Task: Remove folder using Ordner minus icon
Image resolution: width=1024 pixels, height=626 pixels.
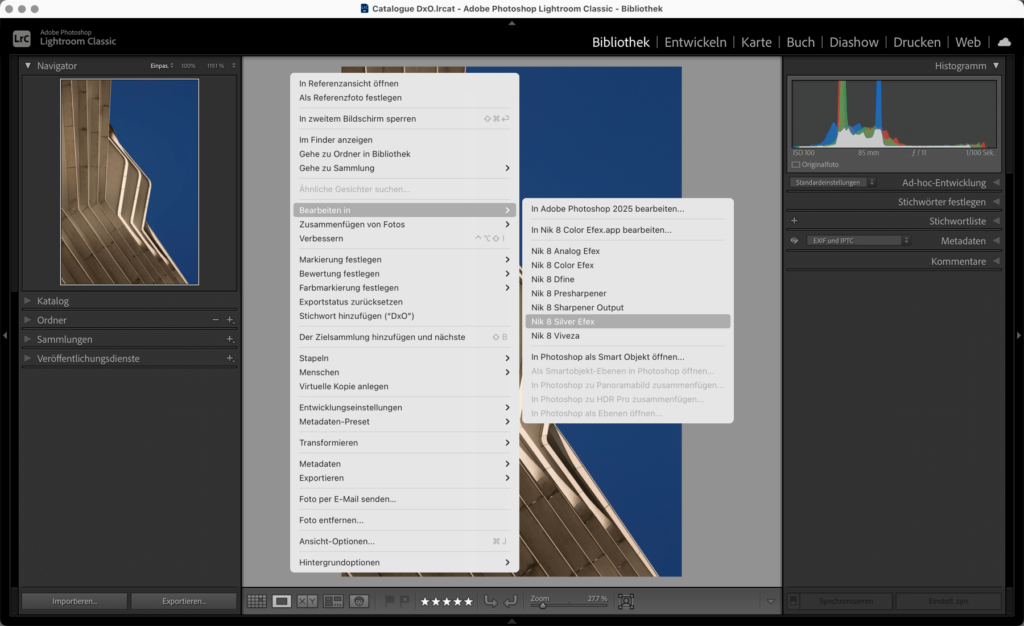Action: pyautogui.click(x=216, y=320)
